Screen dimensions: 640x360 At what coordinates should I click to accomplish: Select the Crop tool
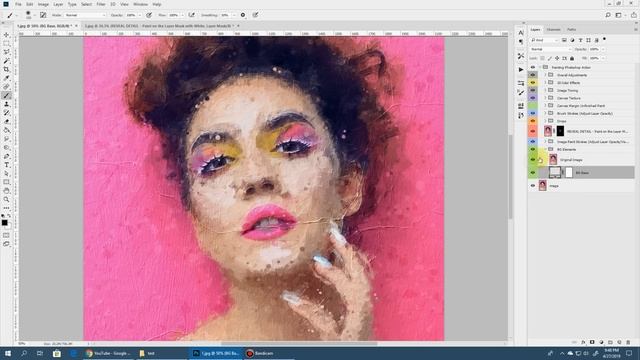pos(6,69)
